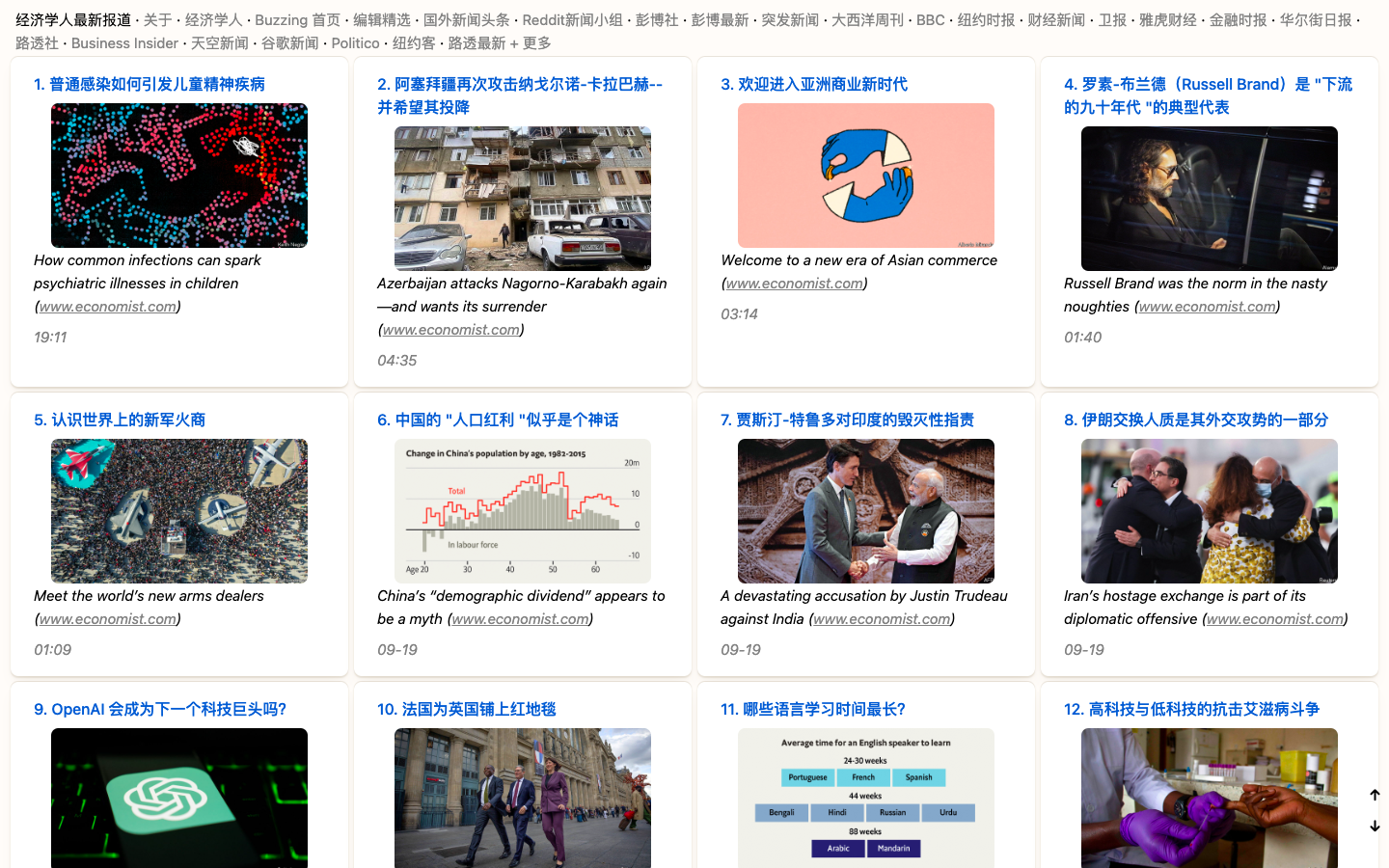Click the arms dealers crowd and jets thumbnail
The width and height of the screenshot is (1389, 868).
(x=179, y=511)
